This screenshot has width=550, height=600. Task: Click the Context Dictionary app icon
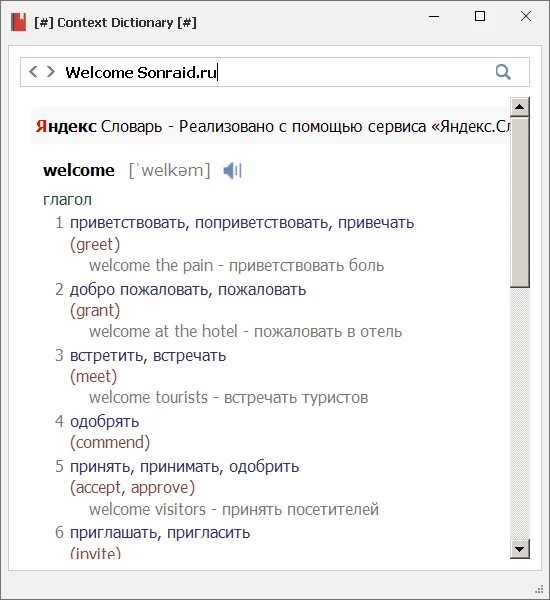tap(18, 22)
